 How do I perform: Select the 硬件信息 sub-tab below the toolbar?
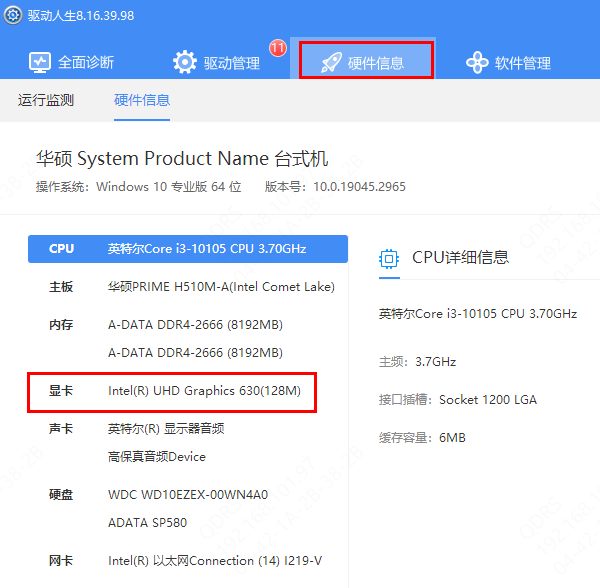pyautogui.click(x=142, y=100)
